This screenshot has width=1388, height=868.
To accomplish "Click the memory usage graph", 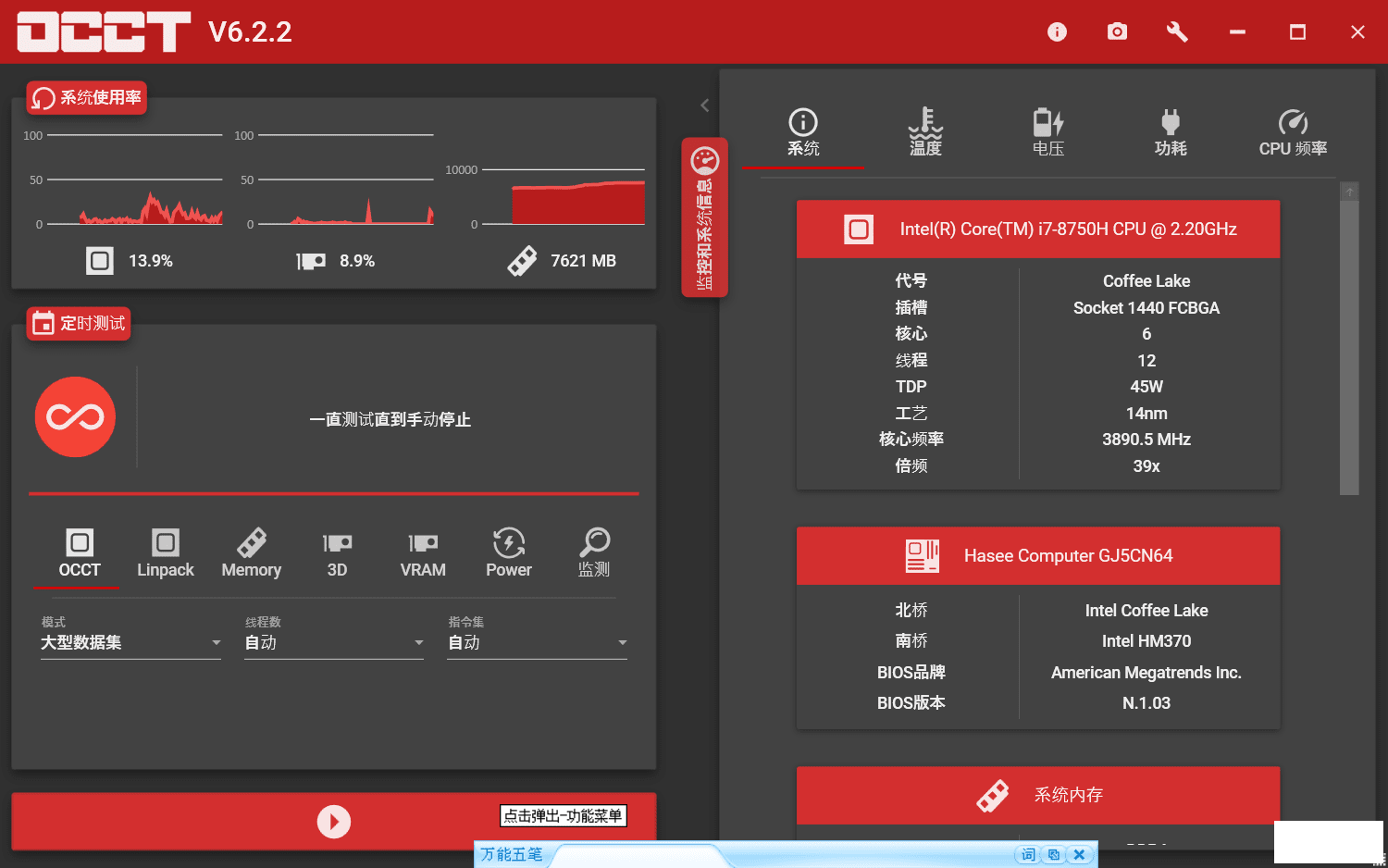I will click(563, 196).
